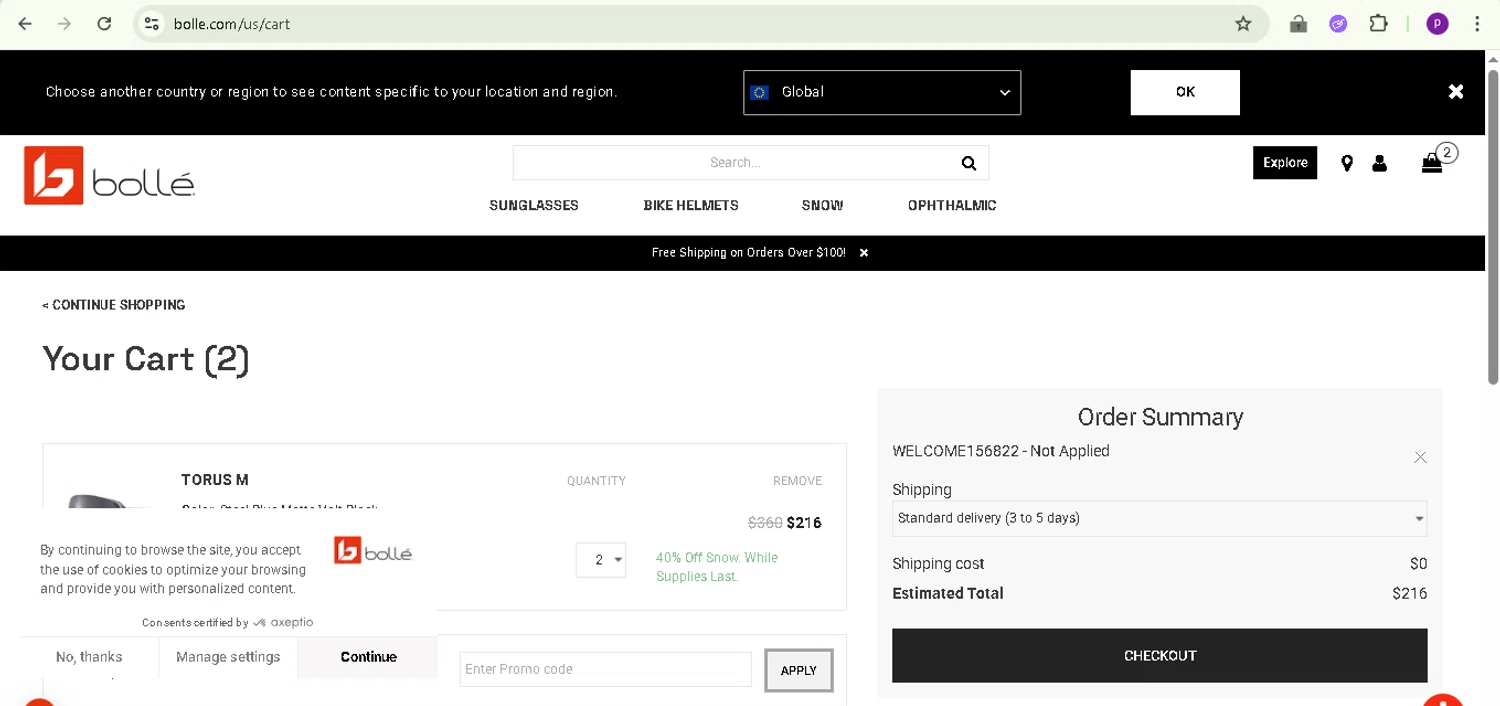Click the Bollé logo in cookie popup
Screen dimensions: 1500x706
(x=373, y=551)
